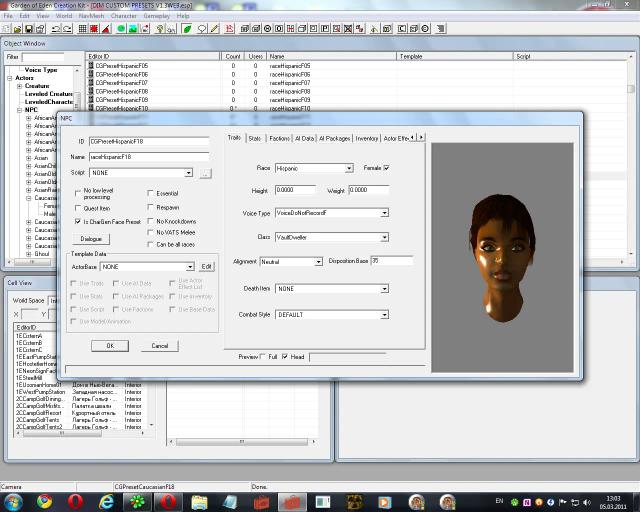Enable the Essential checkbox

point(150,193)
